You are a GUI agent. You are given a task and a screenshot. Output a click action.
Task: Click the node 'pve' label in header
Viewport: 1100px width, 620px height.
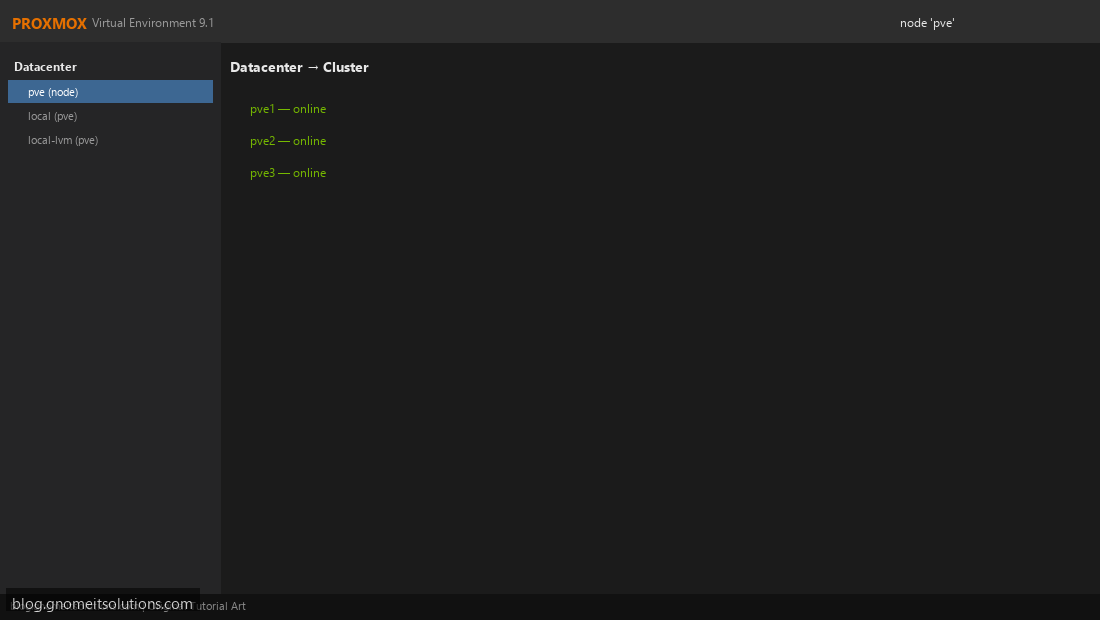[x=927, y=23]
